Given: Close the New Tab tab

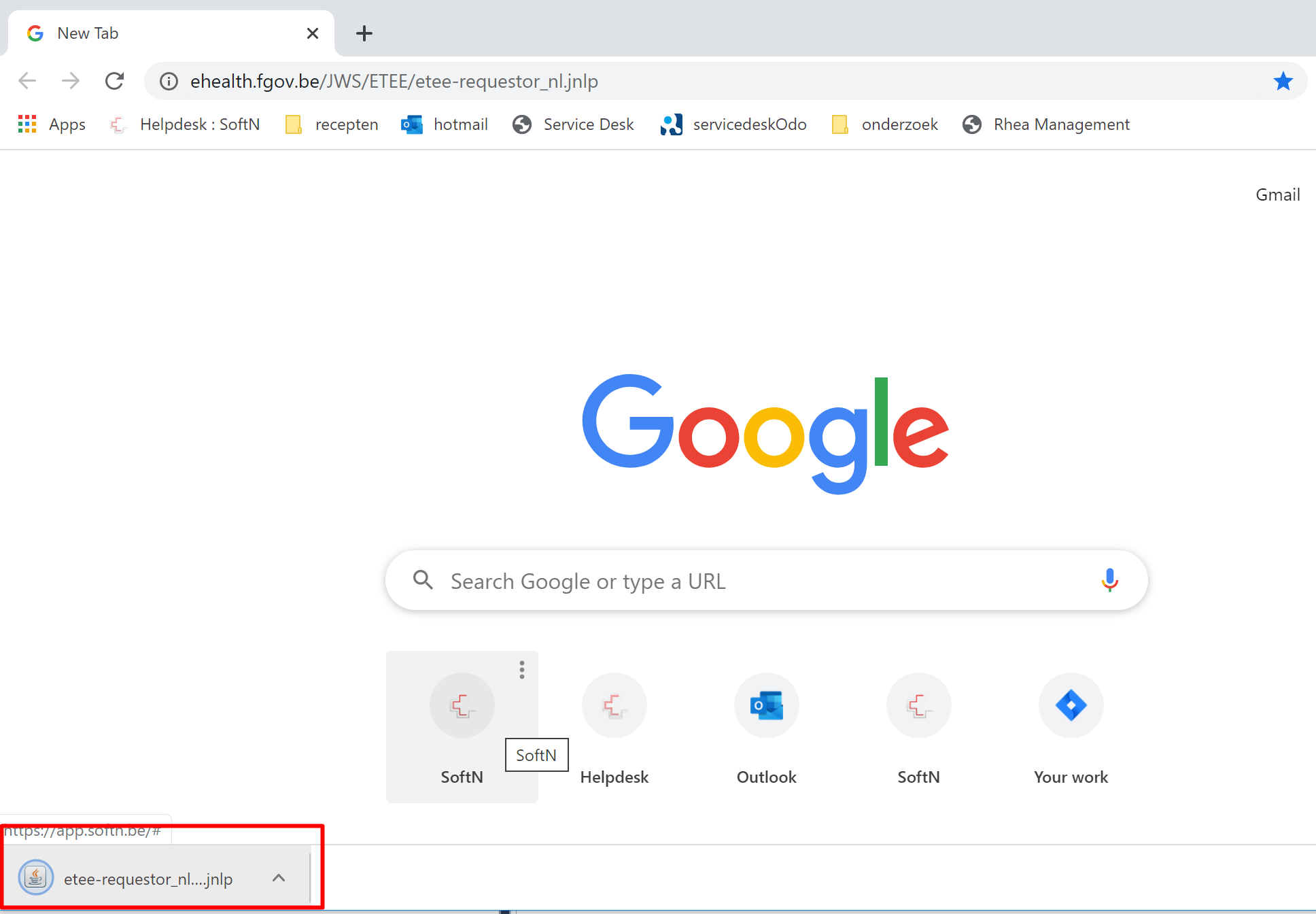Looking at the screenshot, I should (313, 33).
